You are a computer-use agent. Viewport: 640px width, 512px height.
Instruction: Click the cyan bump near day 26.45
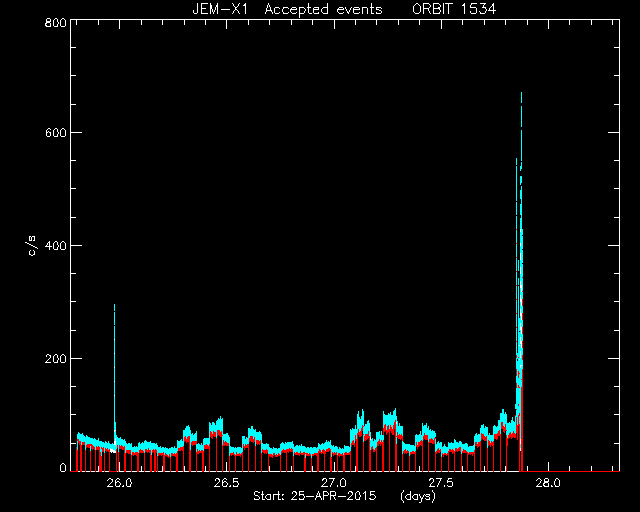coord(216,425)
